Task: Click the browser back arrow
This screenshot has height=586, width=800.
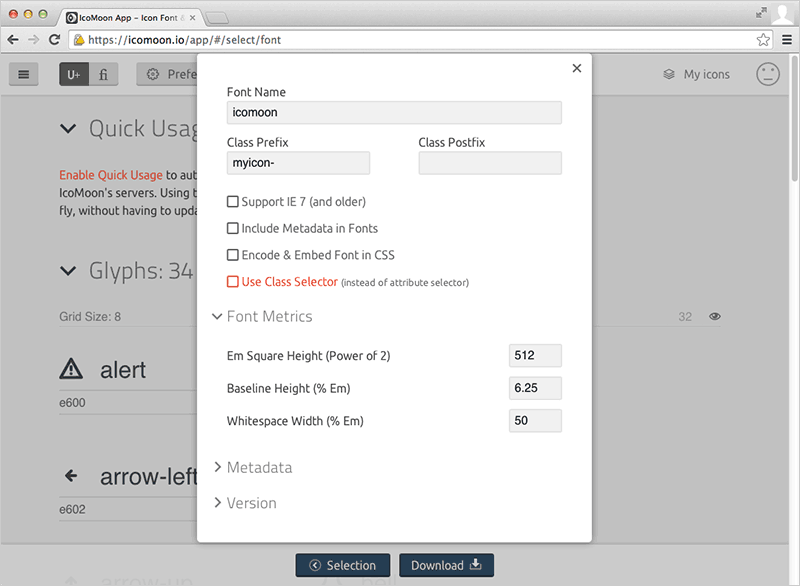Action: coord(13,40)
